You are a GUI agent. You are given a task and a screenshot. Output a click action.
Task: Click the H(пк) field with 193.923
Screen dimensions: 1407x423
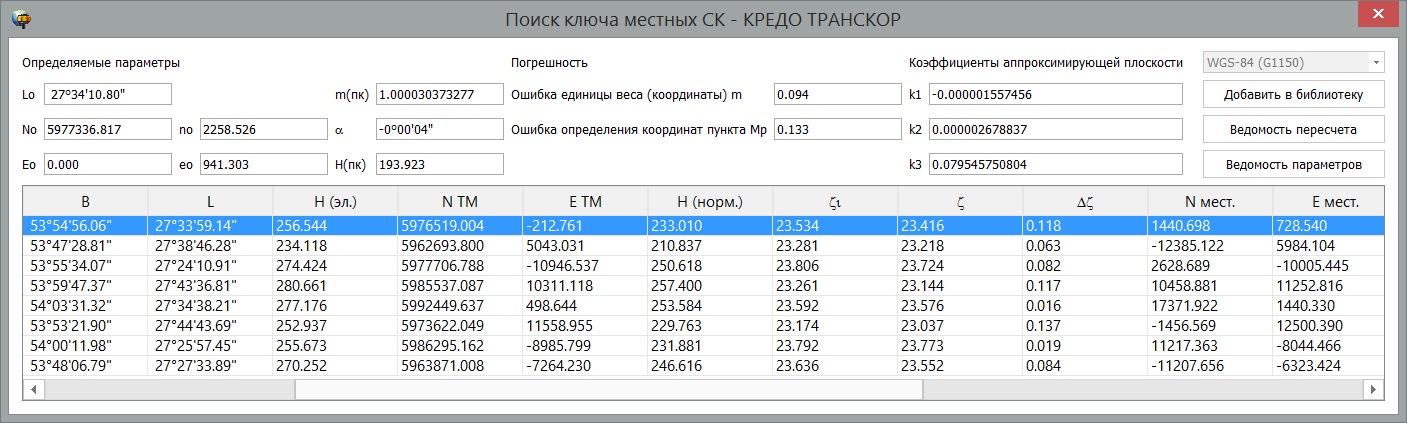440,163
